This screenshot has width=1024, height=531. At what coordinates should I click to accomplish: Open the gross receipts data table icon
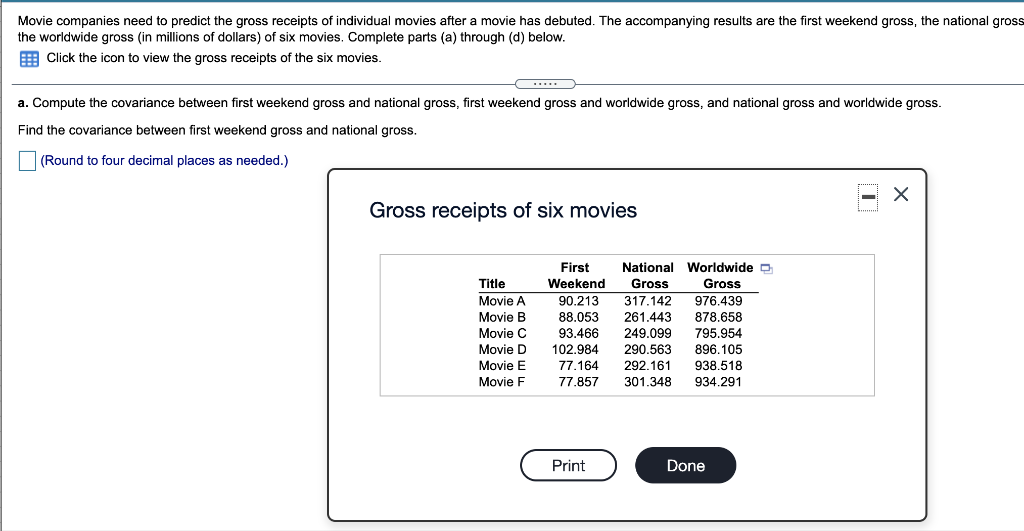29,59
